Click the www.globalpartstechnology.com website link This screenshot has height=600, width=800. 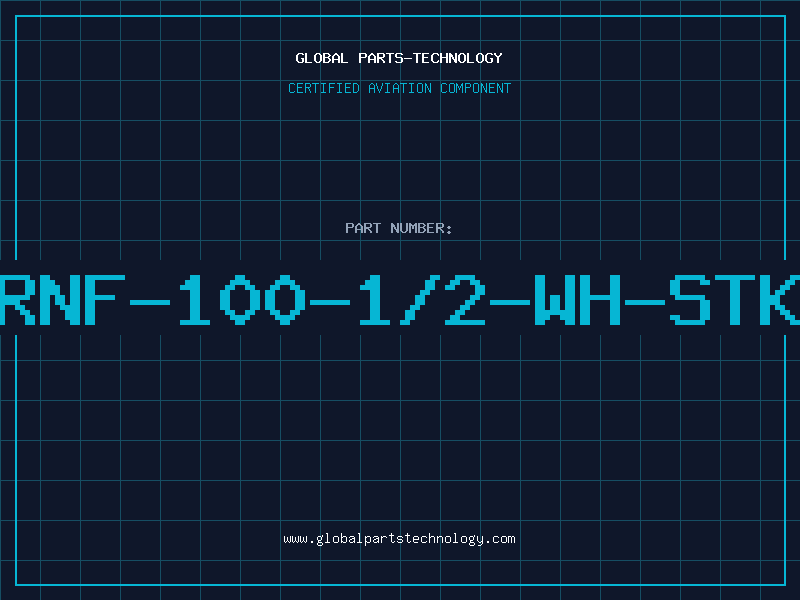pos(399,539)
